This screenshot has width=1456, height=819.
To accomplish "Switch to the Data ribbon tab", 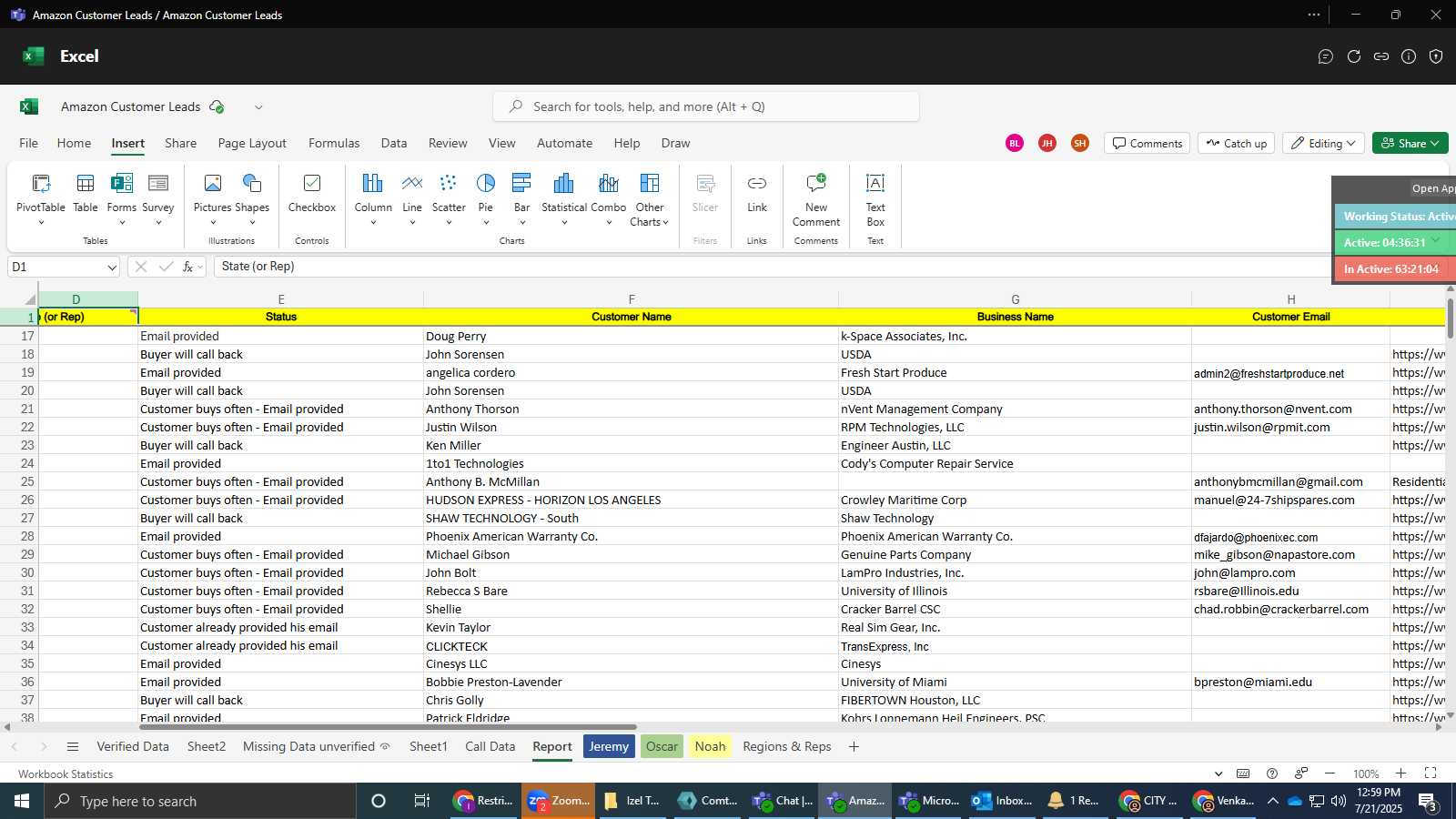I will pyautogui.click(x=394, y=143).
